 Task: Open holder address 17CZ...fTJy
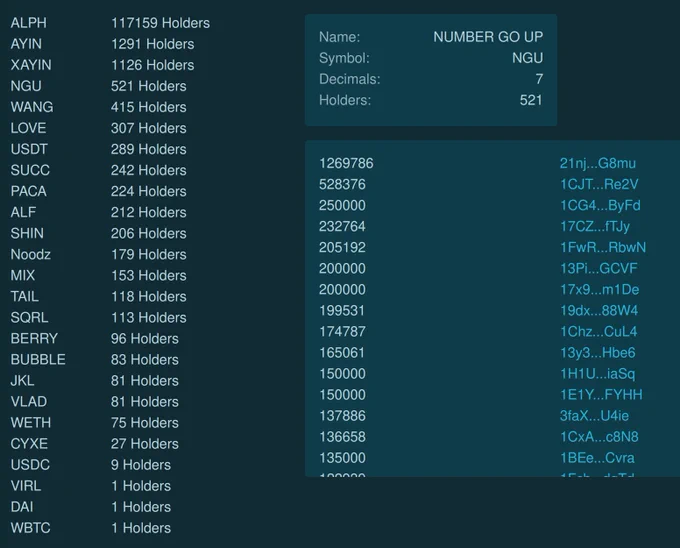(595, 226)
